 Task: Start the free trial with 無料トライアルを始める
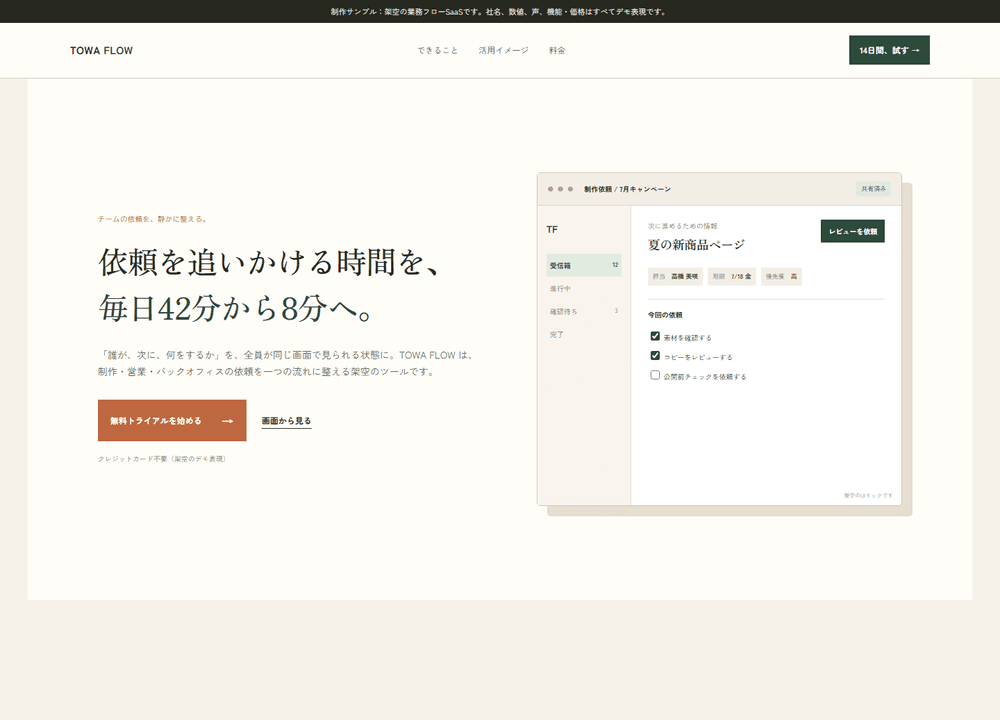coord(172,420)
